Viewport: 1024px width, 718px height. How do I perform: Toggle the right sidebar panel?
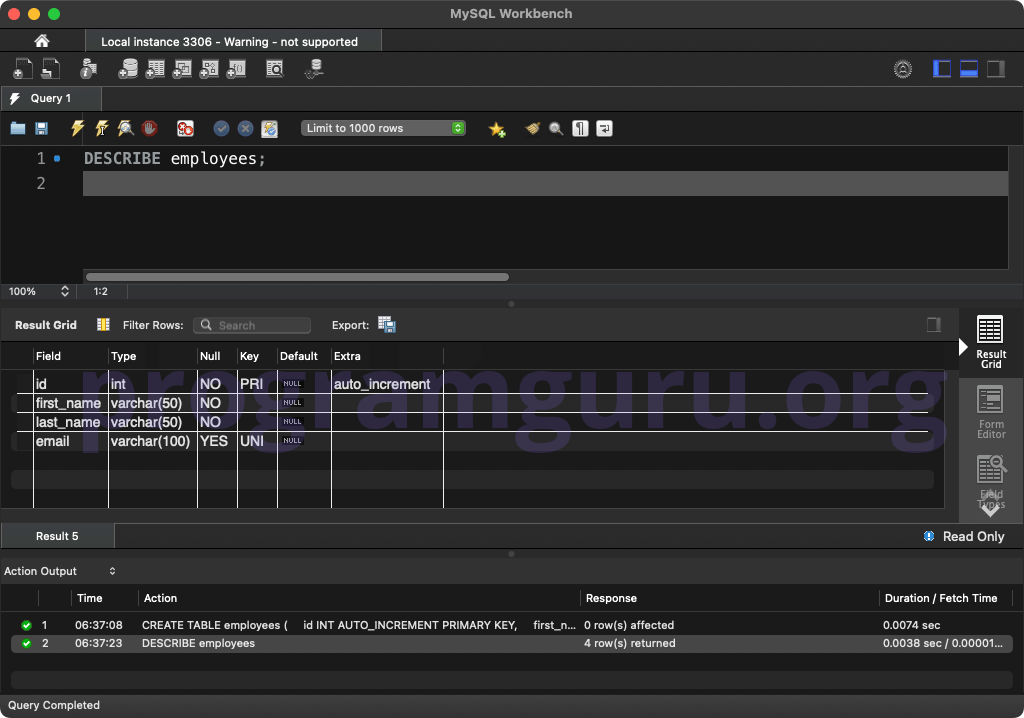pyautogui.click(x=995, y=69)
